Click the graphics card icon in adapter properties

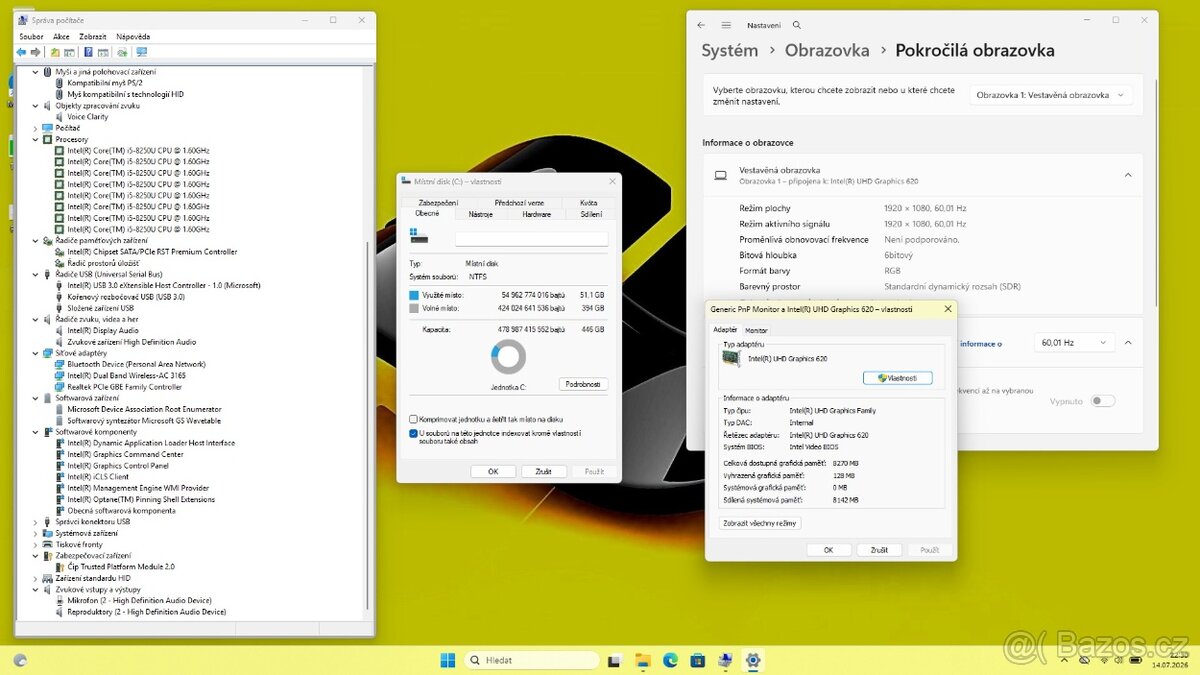pos(732,358)
